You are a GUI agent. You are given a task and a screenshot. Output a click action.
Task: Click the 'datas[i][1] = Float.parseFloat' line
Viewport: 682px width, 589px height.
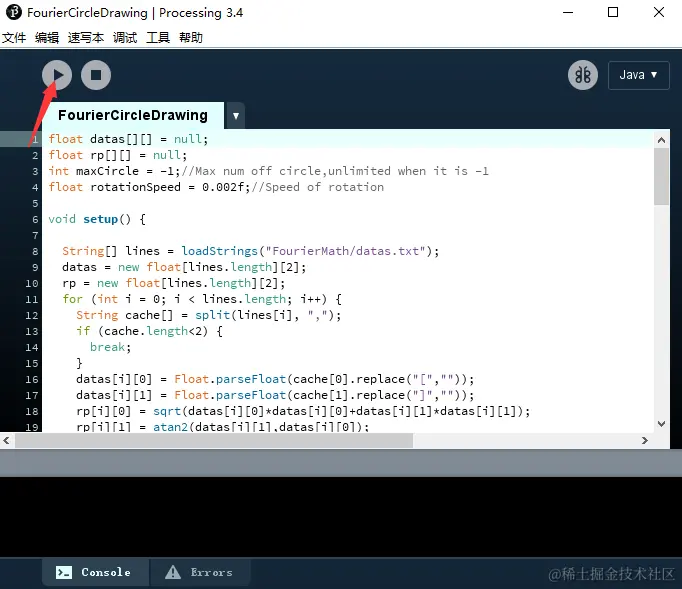(275, 395)
